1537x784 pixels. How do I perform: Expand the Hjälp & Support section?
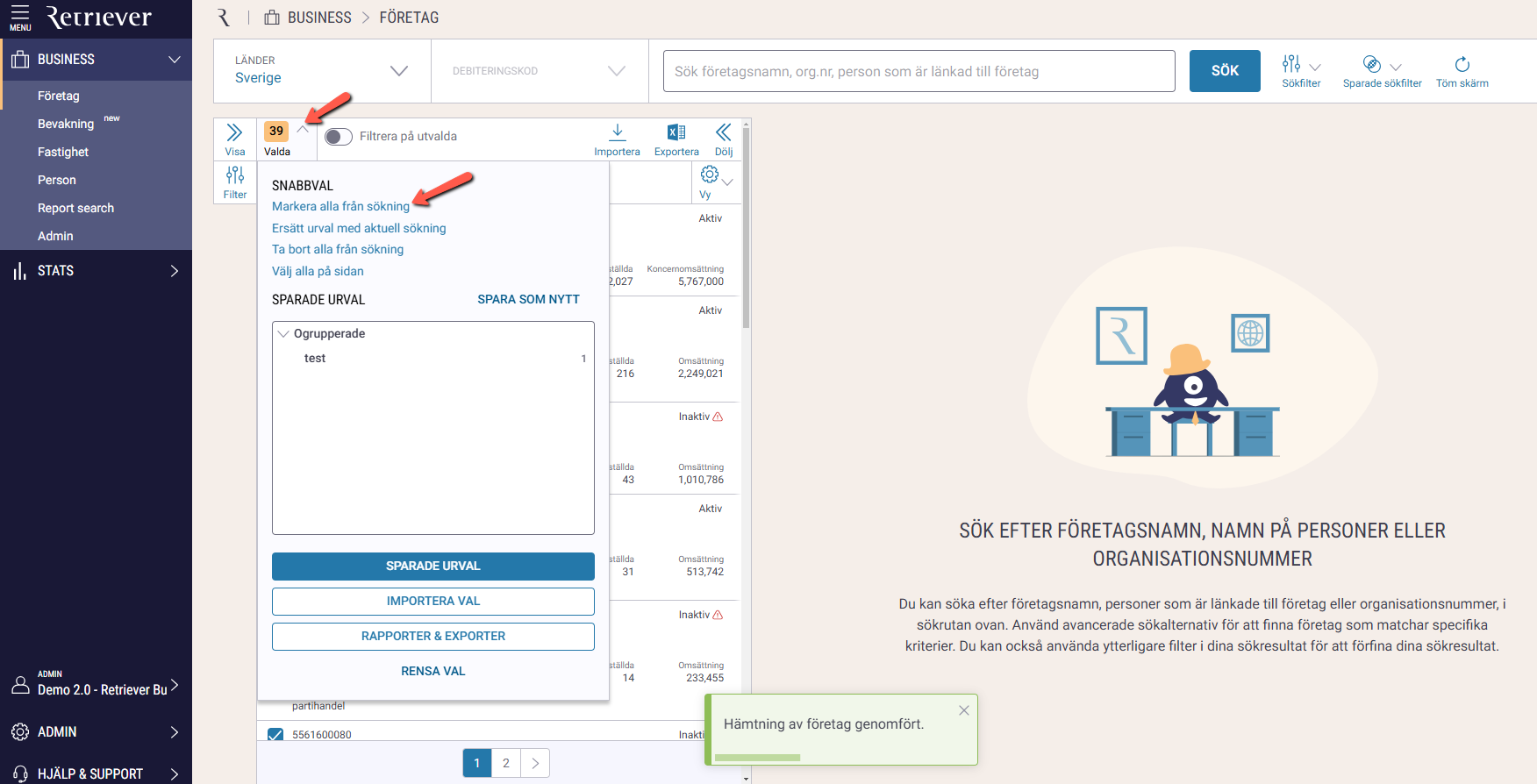(175, 773)
